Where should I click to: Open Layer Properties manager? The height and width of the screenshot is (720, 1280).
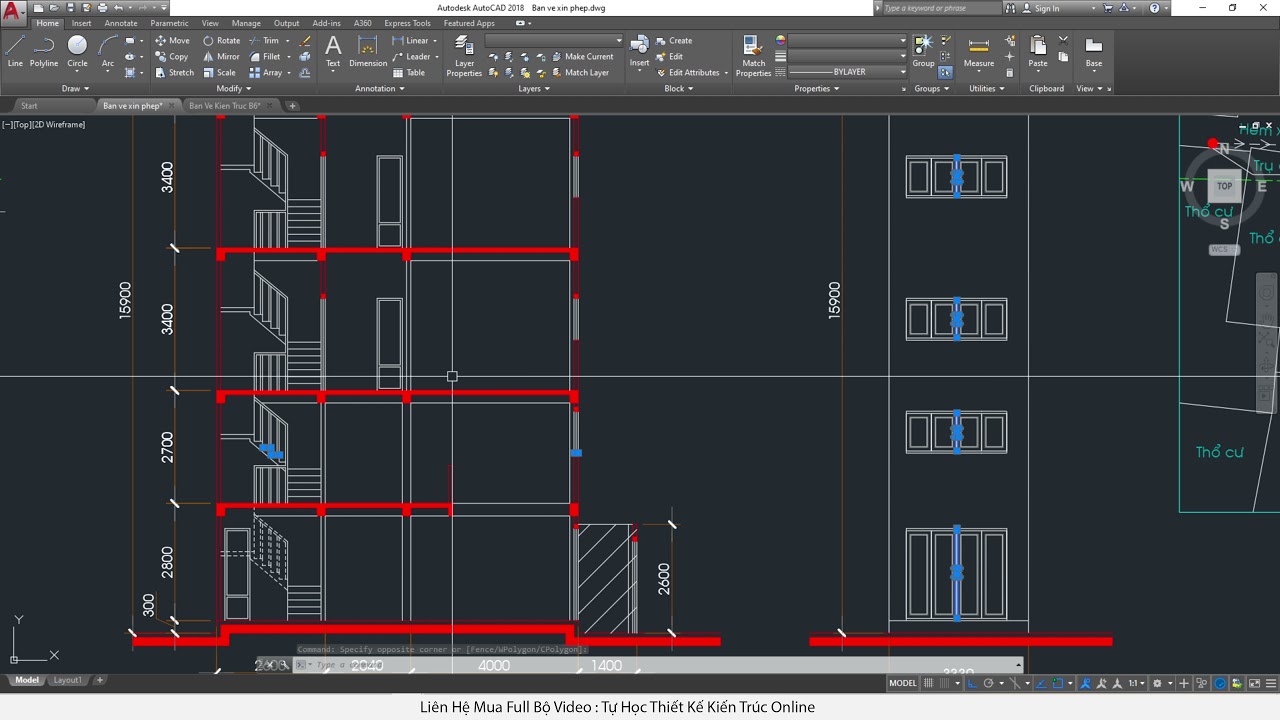tap(464, 56)
